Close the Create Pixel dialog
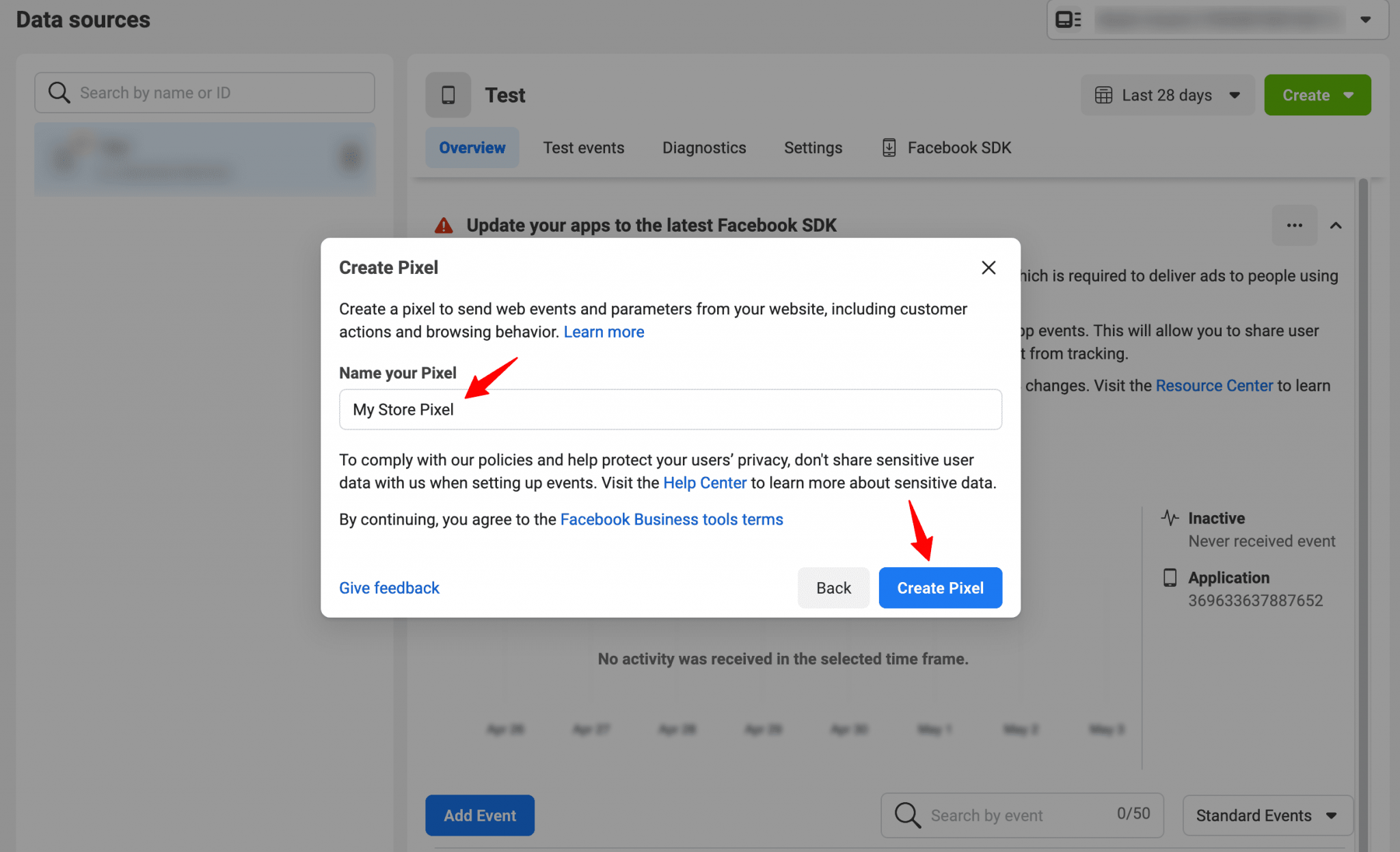Image resolution: width=1400 pixels, height=852 pixels. 988,267
